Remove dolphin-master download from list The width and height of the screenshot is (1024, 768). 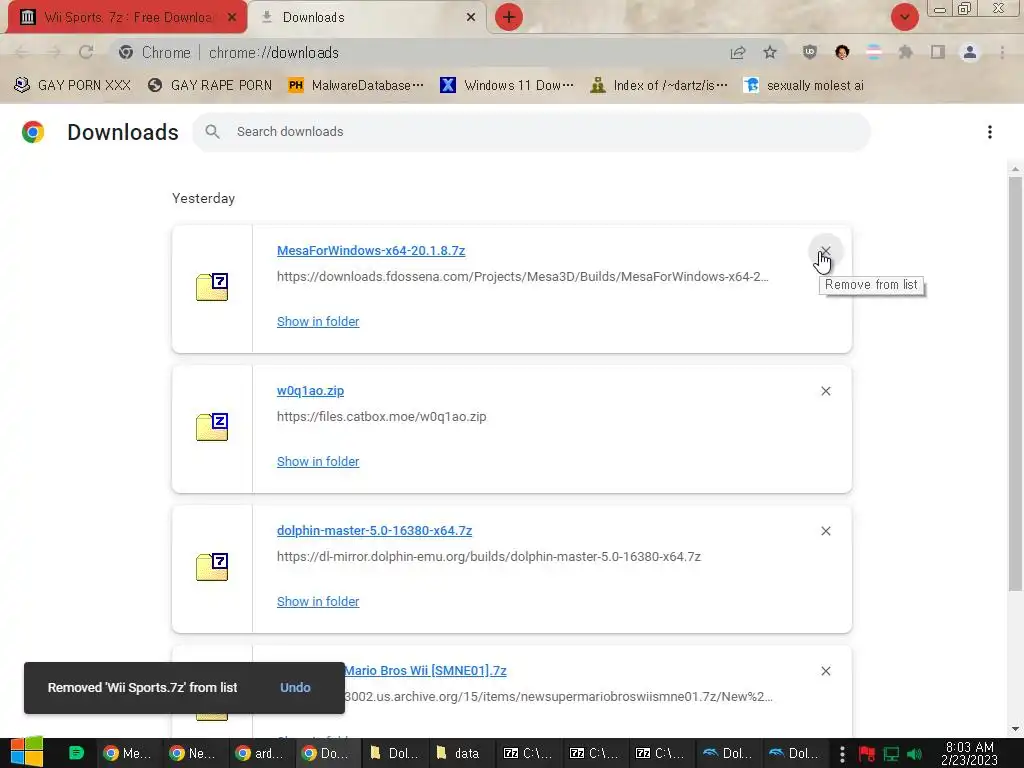click(825, 531)
